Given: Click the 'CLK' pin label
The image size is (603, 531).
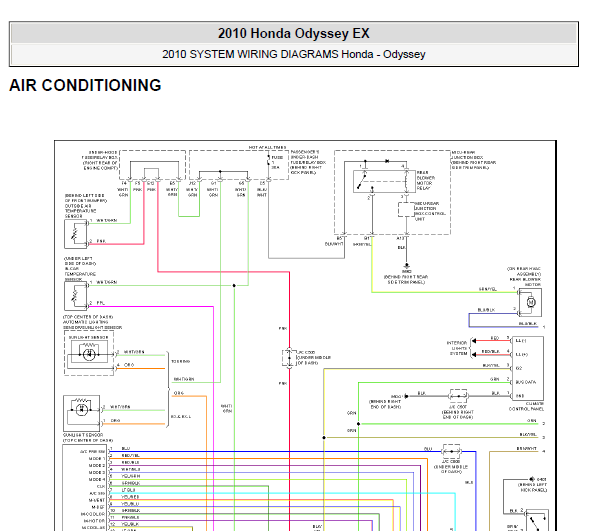Looking at the screenshot, I should (x=101, y=486).
